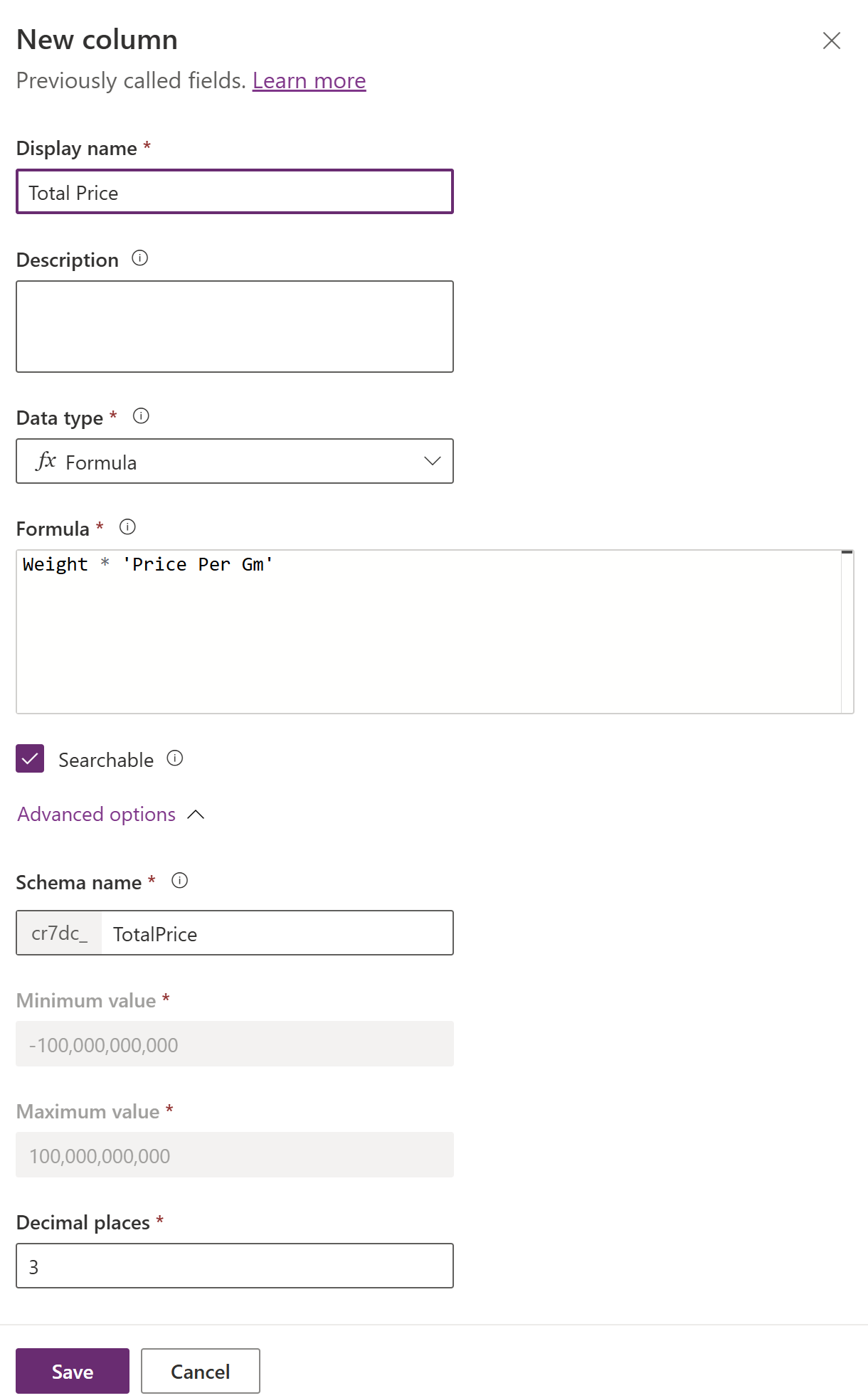Image resolution: width=868 pixels, height=1398 pixels.
Task: Open the Data type dropdown
Action: [x=234, y=461]
